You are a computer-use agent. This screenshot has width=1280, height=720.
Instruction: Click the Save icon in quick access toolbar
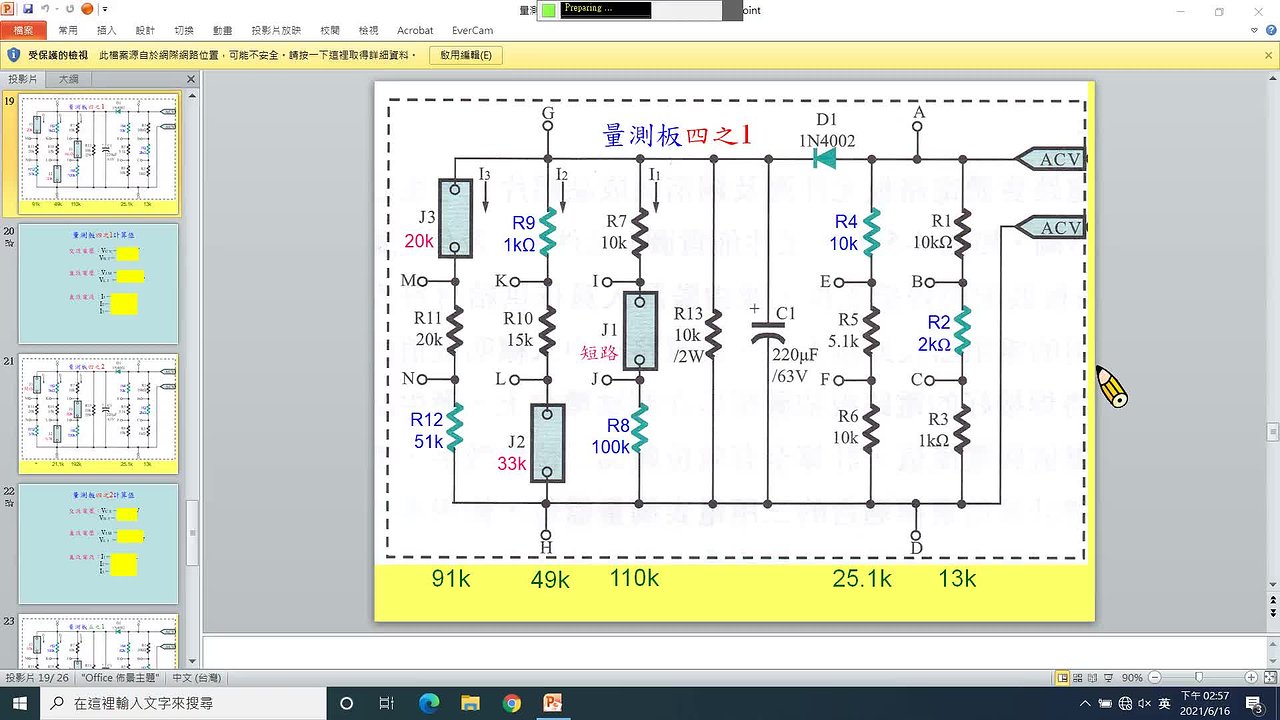click(x=28, y=9)
